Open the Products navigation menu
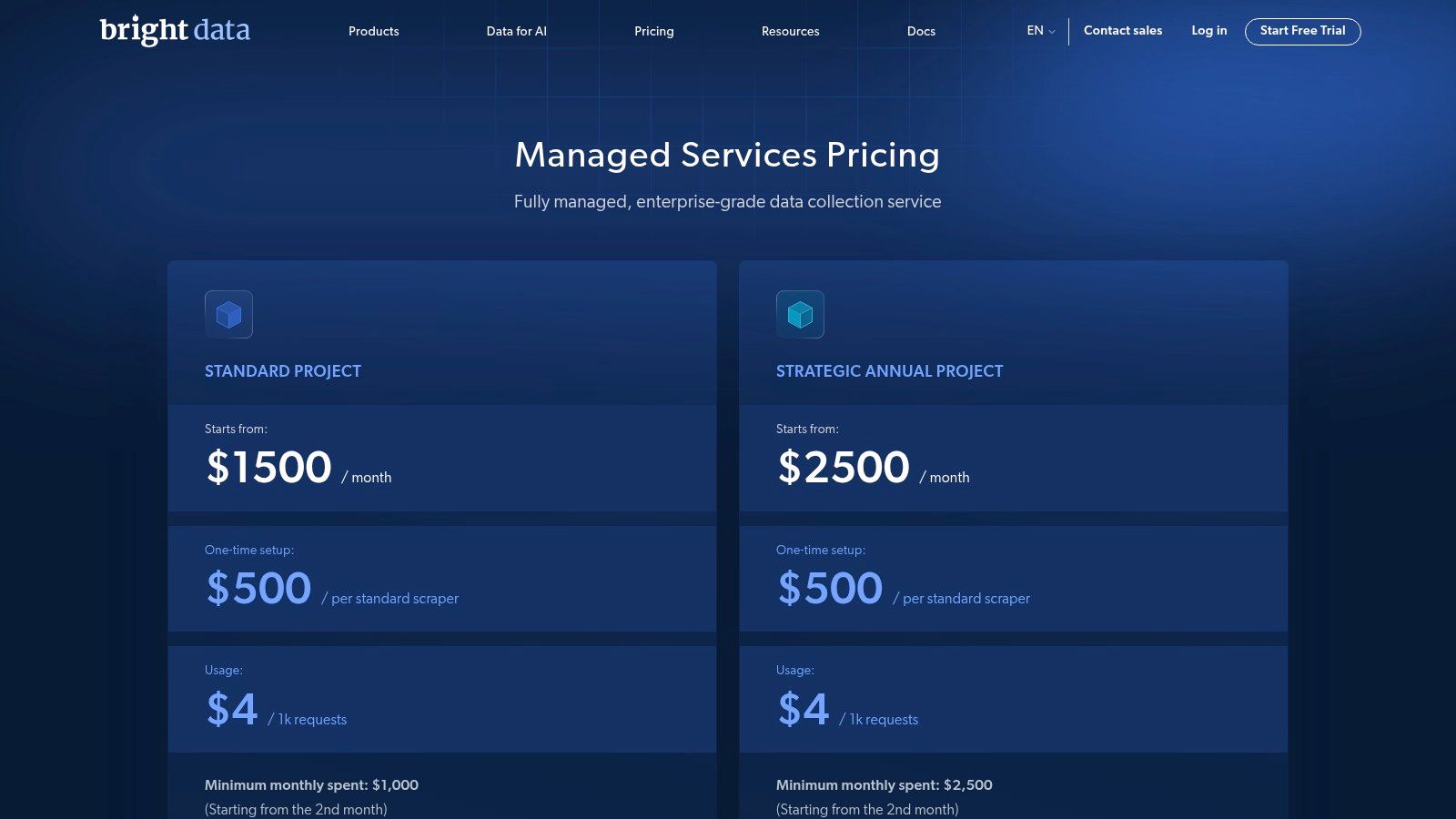This screenshot has height=819, width=1456. (373, 31)
